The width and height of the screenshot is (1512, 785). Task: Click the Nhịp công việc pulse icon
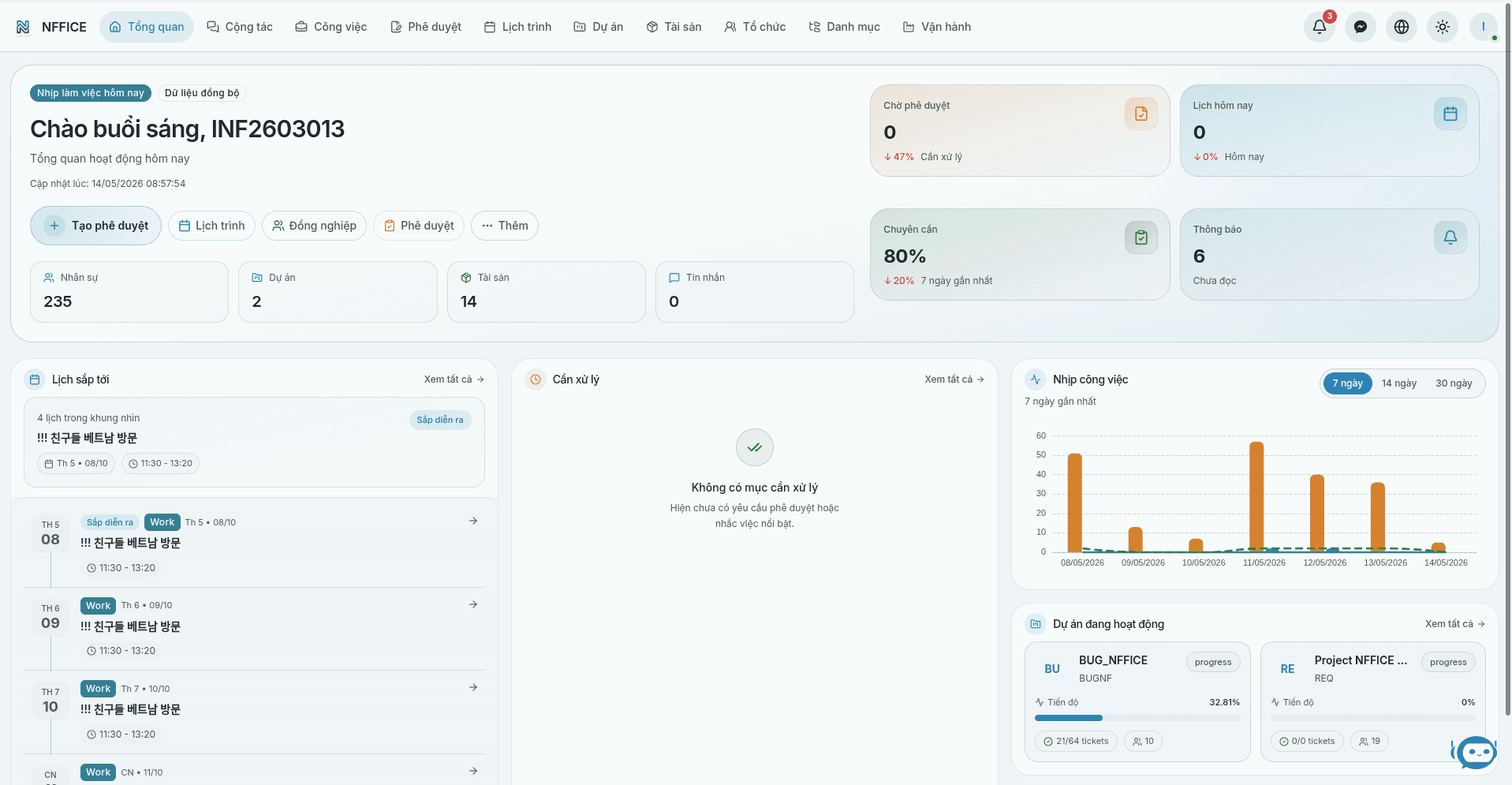(1036, 379)
